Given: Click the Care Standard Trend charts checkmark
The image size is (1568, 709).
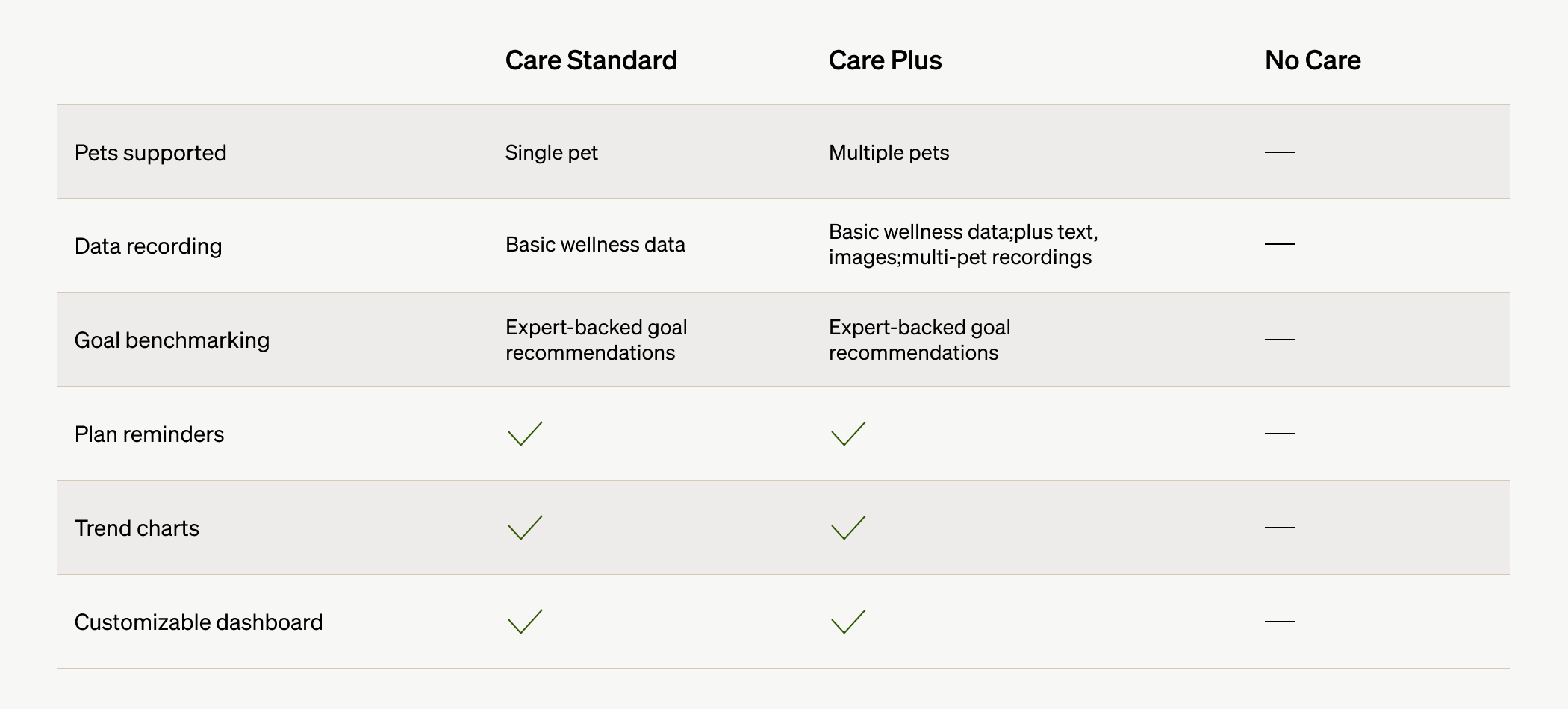Looking at the screenshot, I should click(525, 528).
